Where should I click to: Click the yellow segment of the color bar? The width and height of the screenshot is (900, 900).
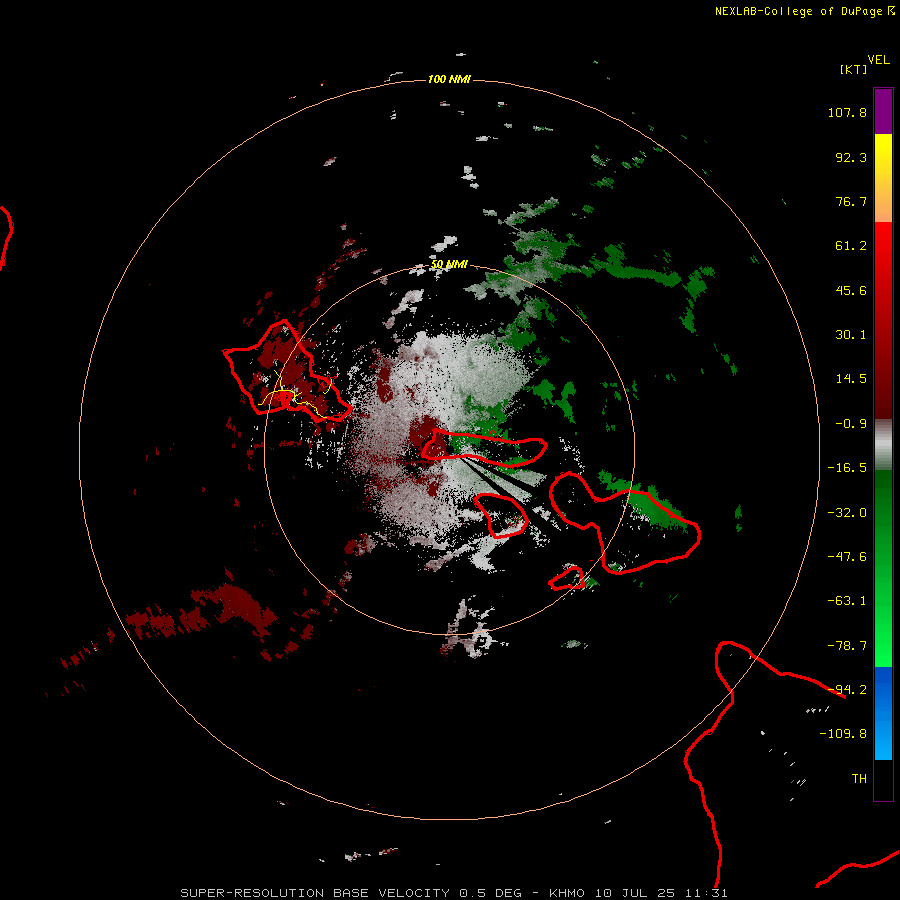coord(883,178)
